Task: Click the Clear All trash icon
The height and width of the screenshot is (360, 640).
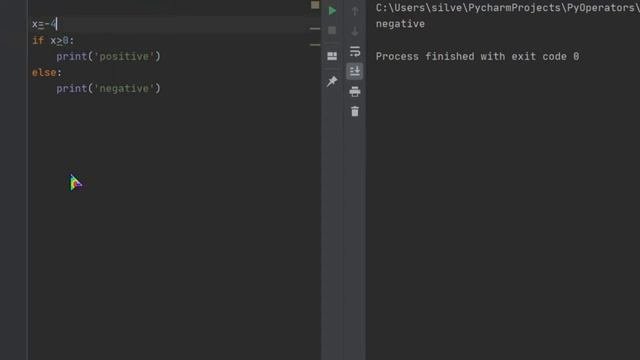Action: (355, 111)
